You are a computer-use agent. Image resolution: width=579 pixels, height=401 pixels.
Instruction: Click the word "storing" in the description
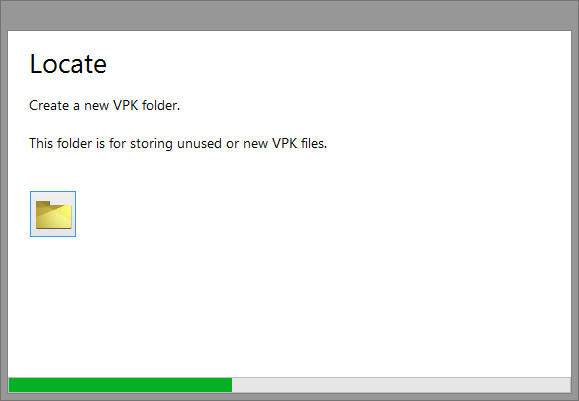point(151,144)
